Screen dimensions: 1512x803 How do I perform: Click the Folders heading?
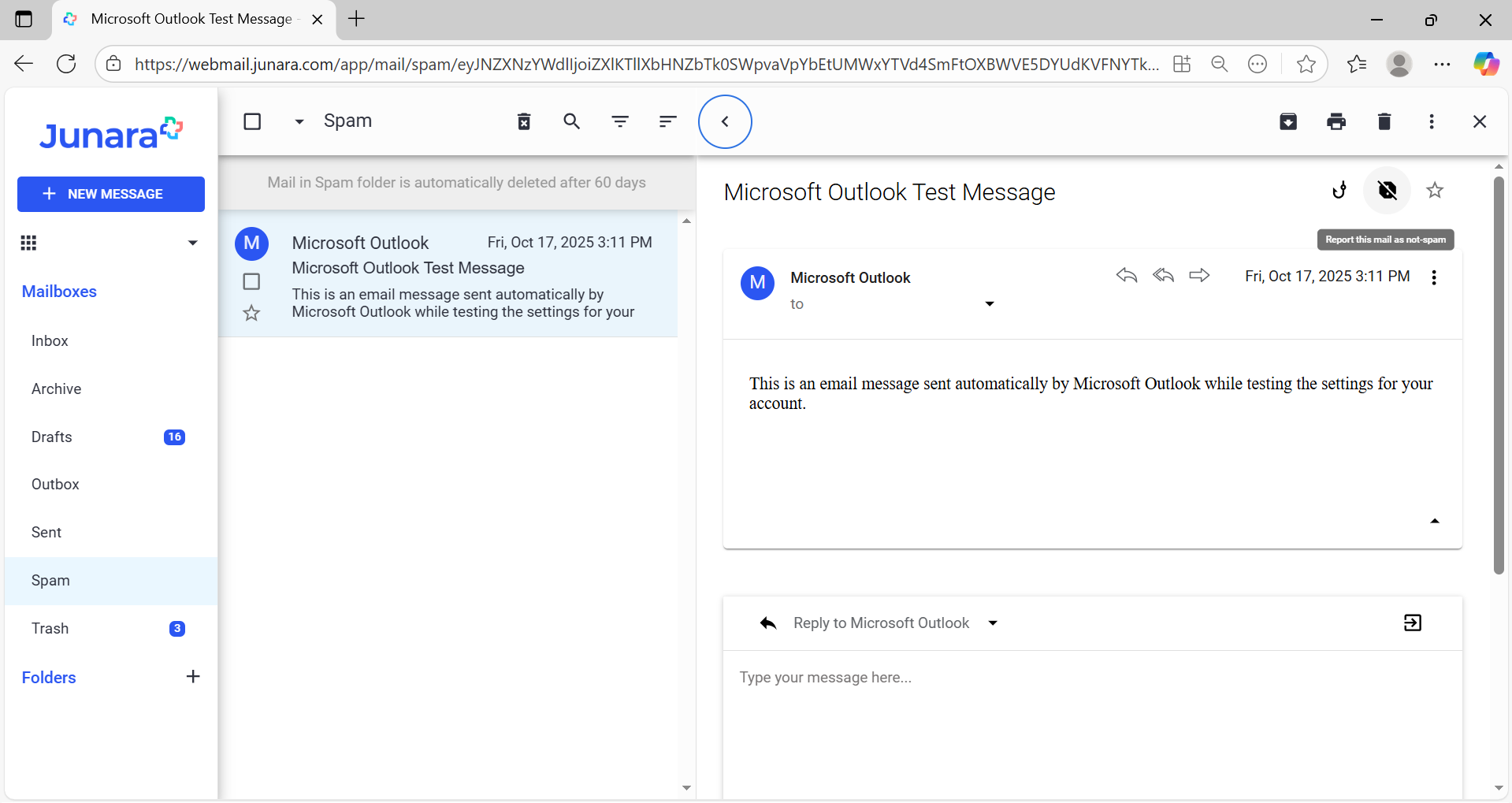click(49, 678)
